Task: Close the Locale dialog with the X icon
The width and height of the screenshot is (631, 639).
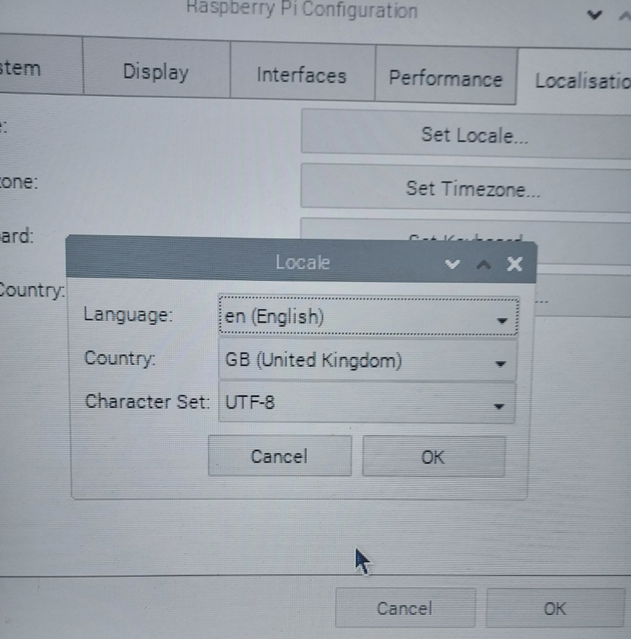Action: [515, 264]
